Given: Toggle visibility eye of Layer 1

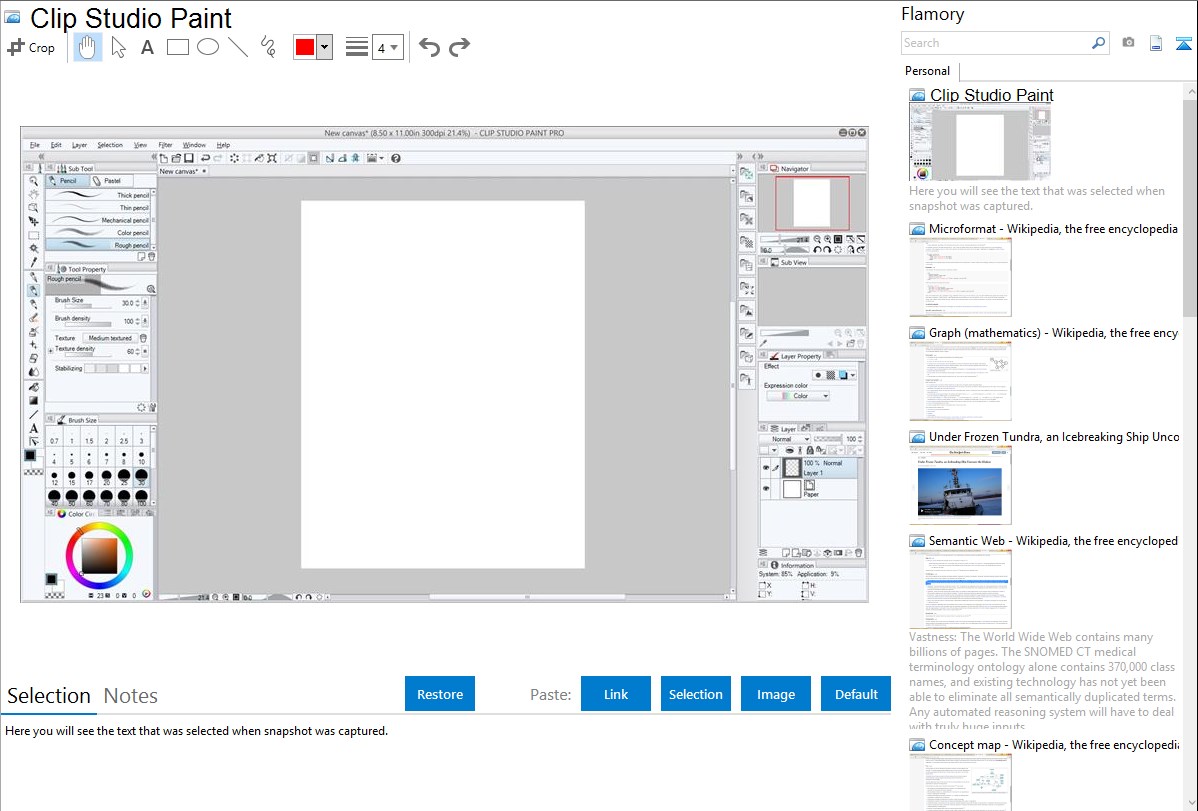Looking at the screenshot, I should (766, 468).
